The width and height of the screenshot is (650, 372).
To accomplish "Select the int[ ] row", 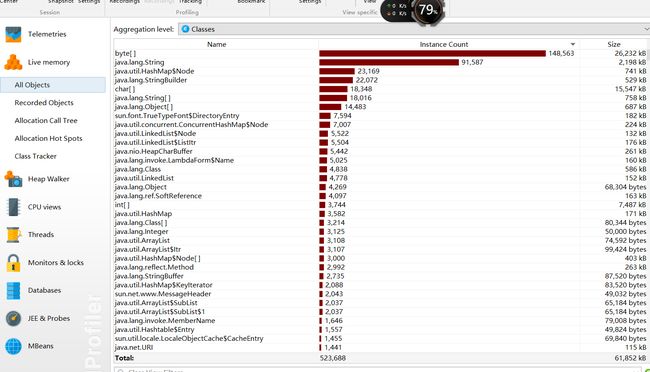I will 381,205.
